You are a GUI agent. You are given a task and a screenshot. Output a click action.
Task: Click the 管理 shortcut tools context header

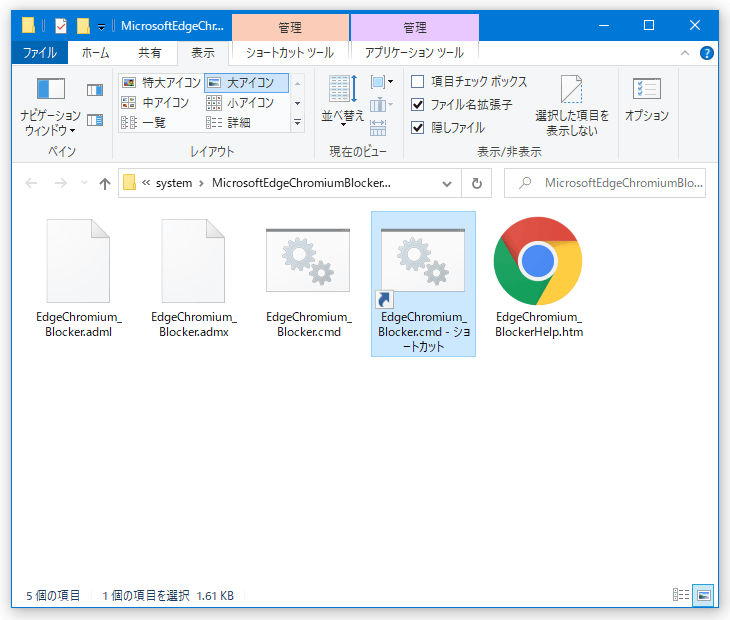(x=290, y=27)
